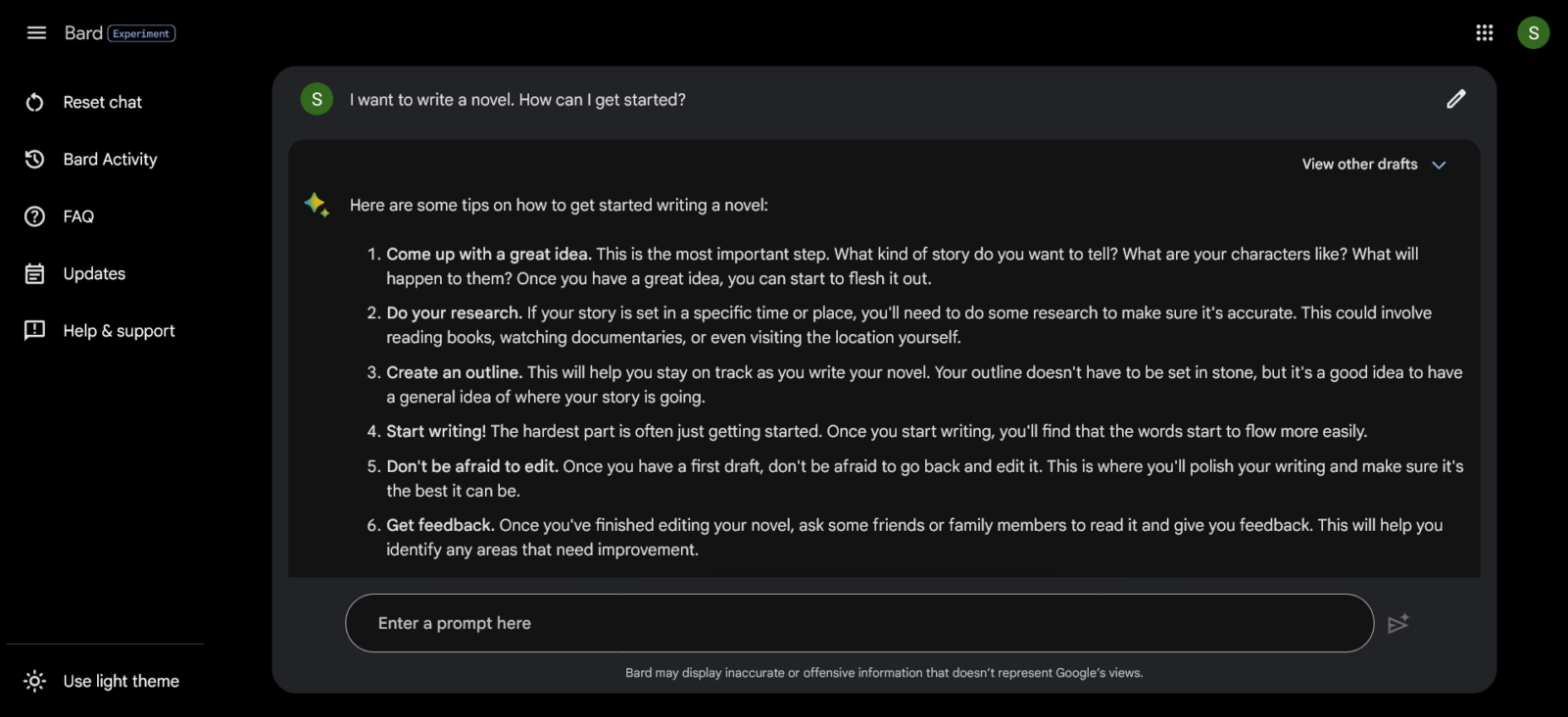
Task: Expand View other drafts chevron
Action: [1439, 165]
